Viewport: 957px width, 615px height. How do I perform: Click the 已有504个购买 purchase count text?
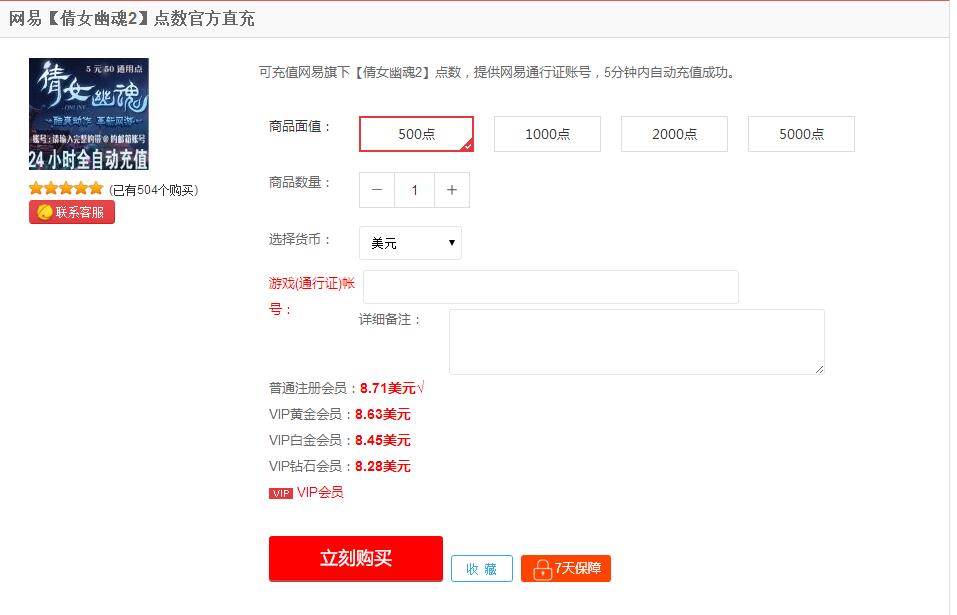tap(154, 190)
